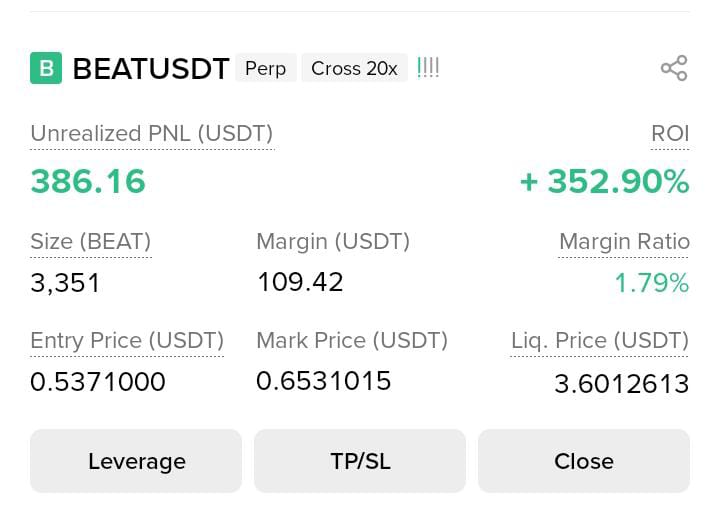This screenshot has height=514, width=720.
Task: Tap the 386.16 unrealized PNL value
Action: coord(88,182)
